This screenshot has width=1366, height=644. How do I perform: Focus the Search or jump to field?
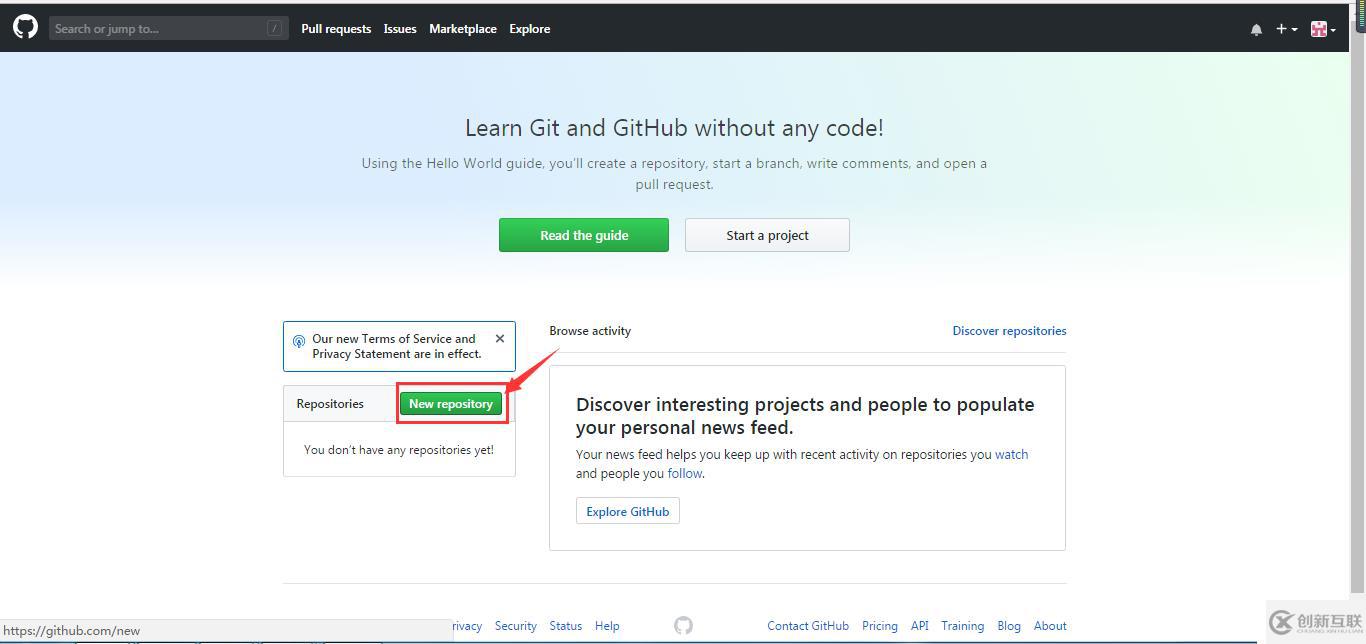(x=169, y=28)
